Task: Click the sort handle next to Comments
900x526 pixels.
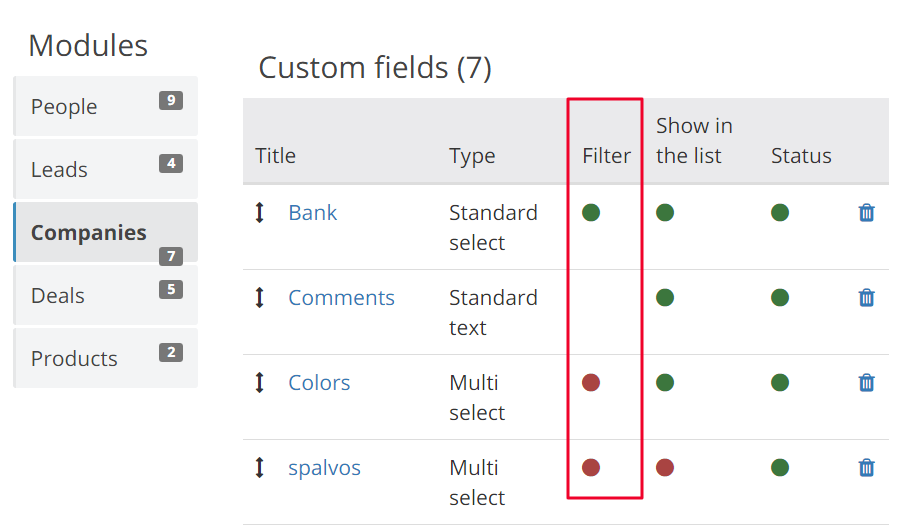Action: tap(259, 297)
